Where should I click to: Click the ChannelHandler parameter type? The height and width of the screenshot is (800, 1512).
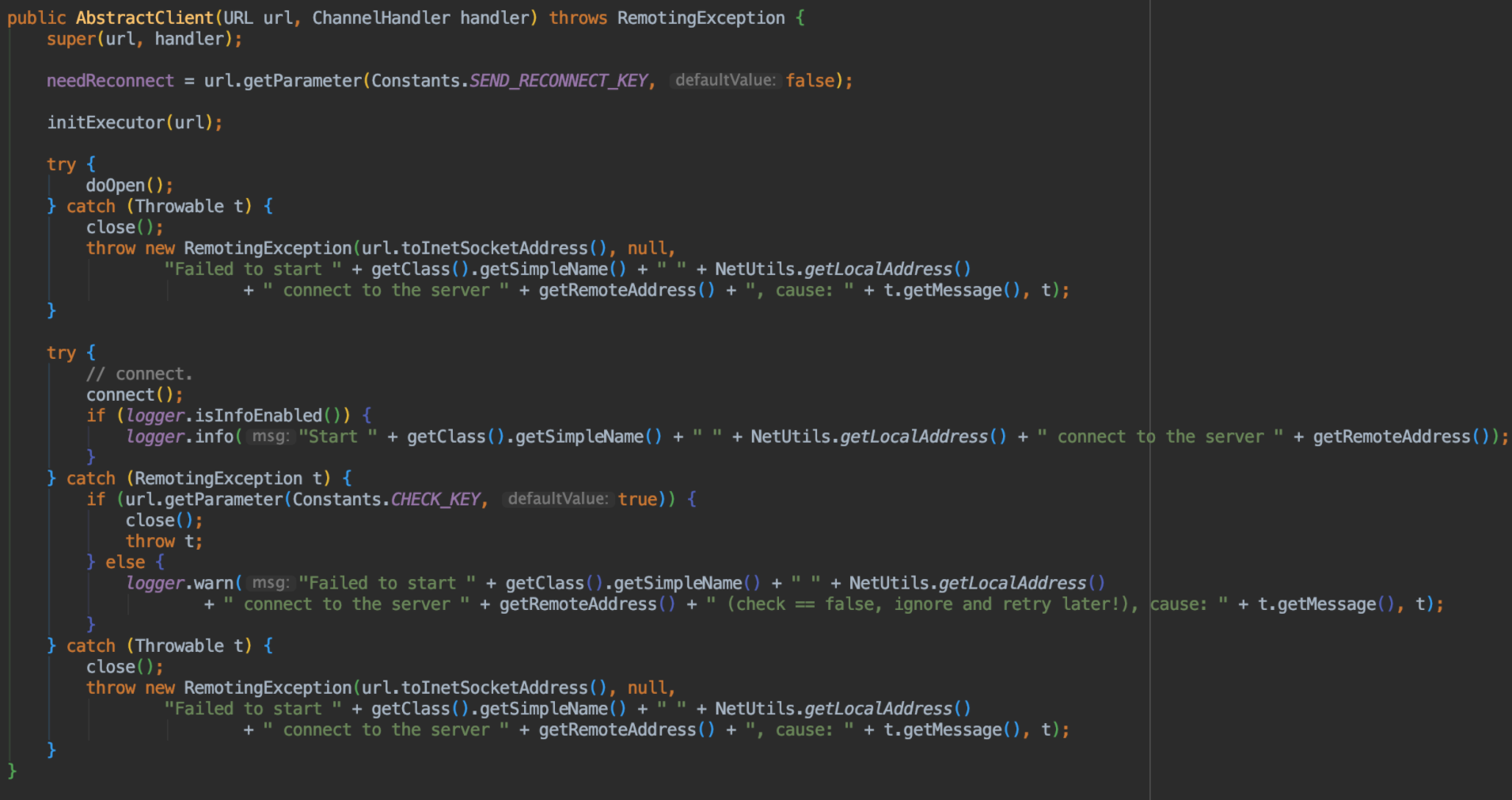(x=381, y=17)
